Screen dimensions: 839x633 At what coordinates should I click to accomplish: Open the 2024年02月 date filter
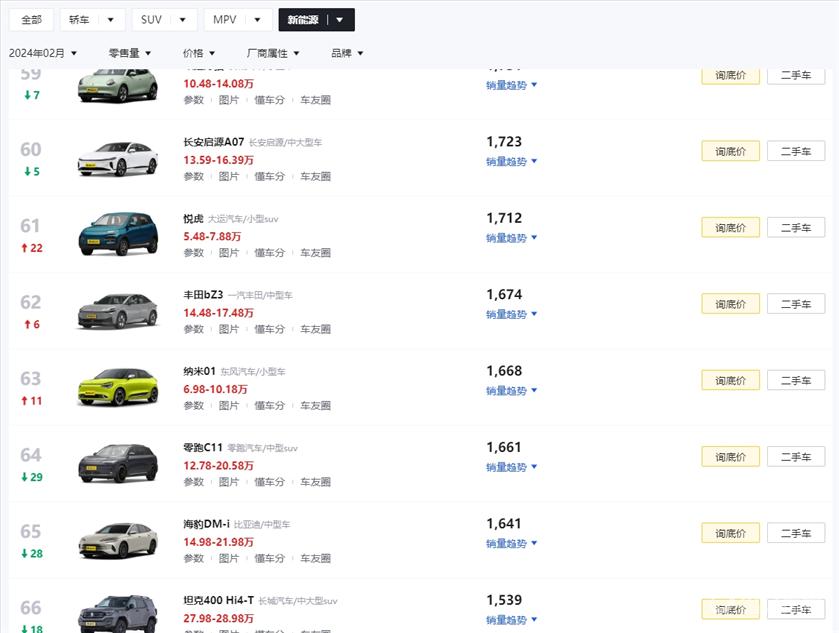(x=43, y=53)
